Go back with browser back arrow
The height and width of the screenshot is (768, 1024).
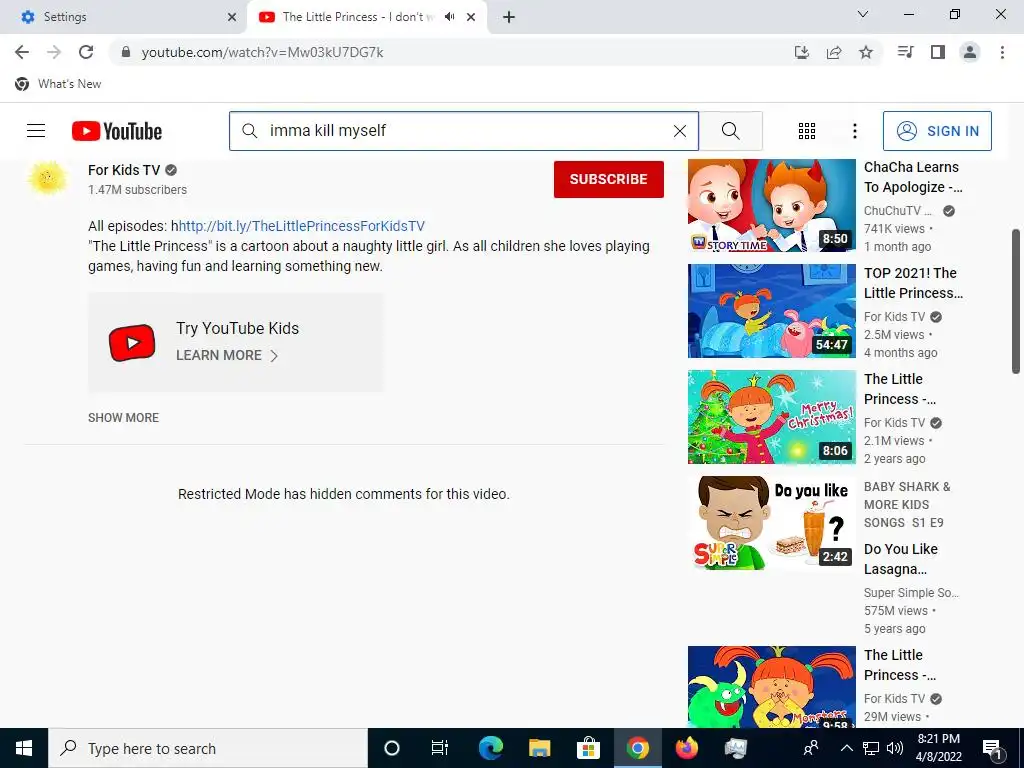[x=22, y=52]
